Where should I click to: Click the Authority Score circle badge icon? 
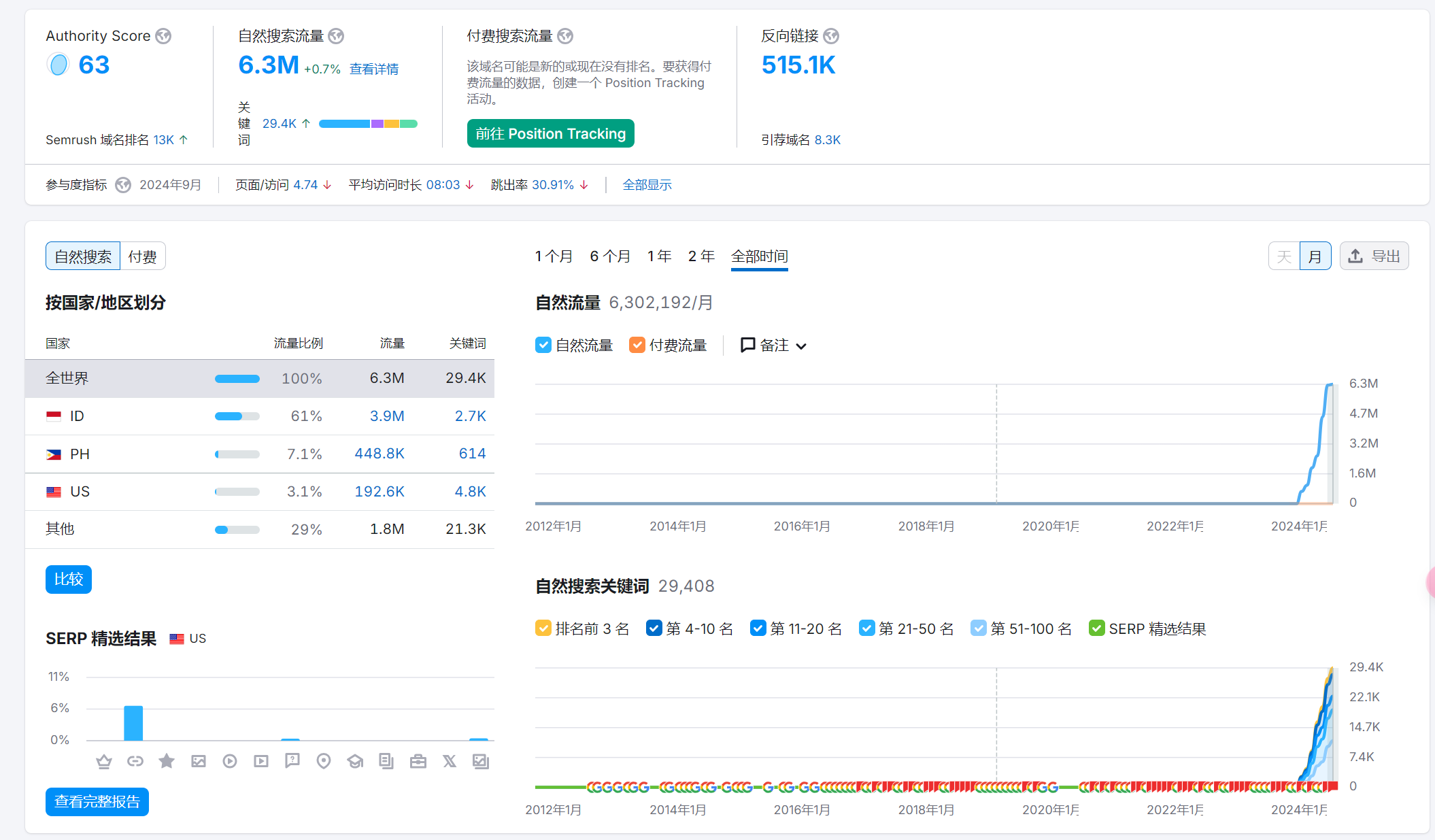click(x=58, y=65)
